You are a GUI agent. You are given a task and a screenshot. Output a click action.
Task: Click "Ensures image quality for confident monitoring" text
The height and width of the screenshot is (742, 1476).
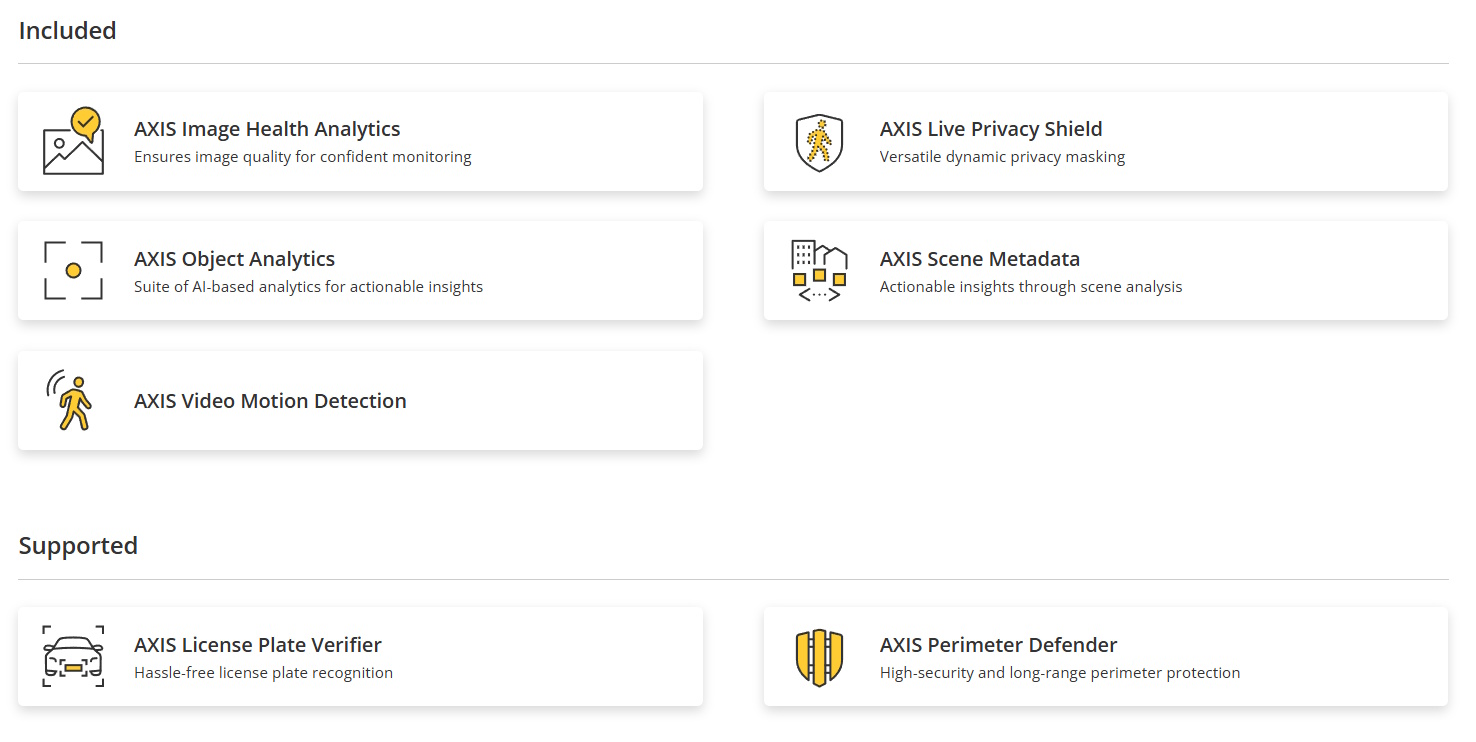click(303, 157)
